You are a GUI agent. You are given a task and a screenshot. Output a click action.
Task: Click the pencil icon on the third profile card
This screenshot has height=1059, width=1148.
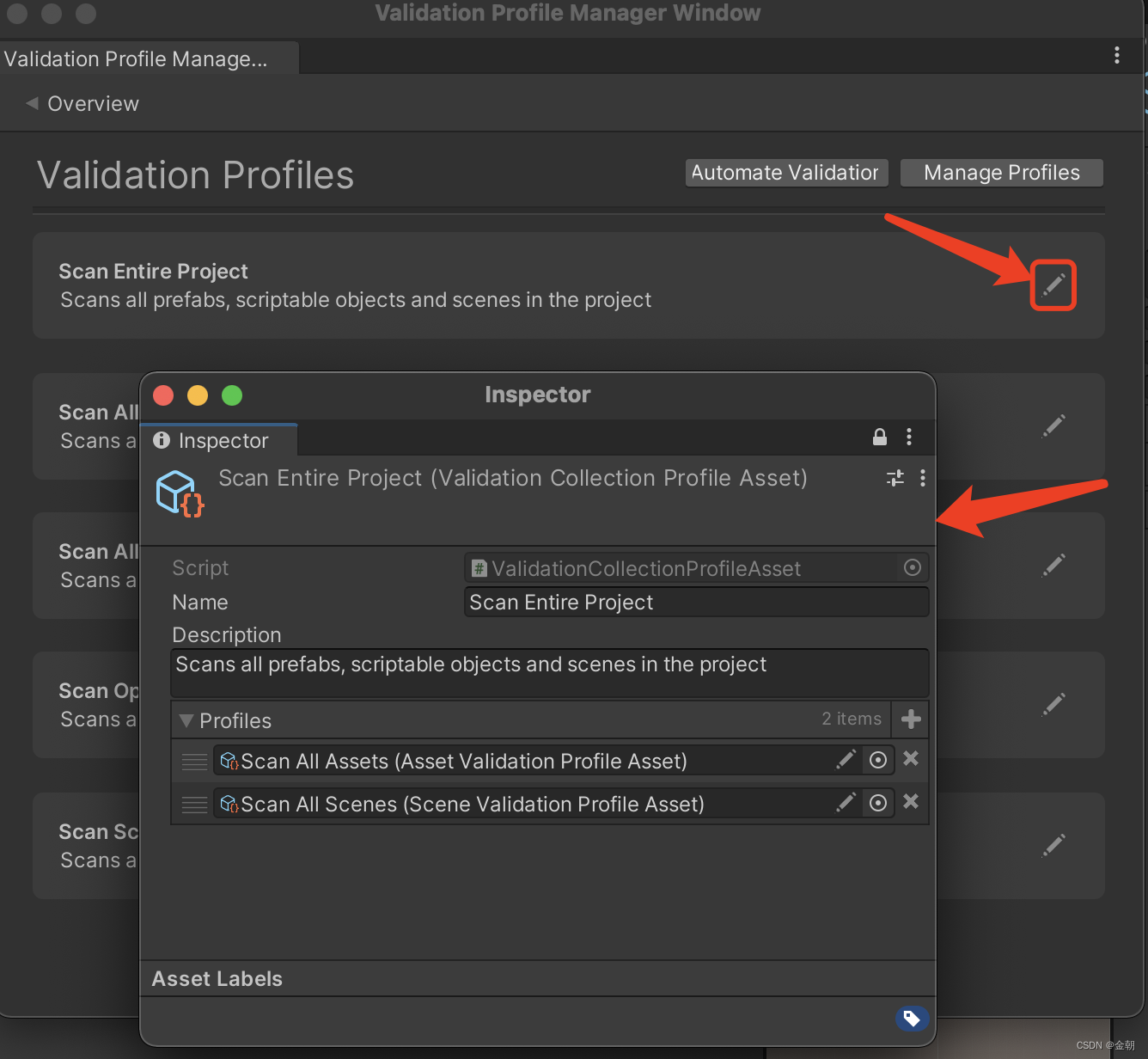pyautogui.click(x=1053, y=564)
